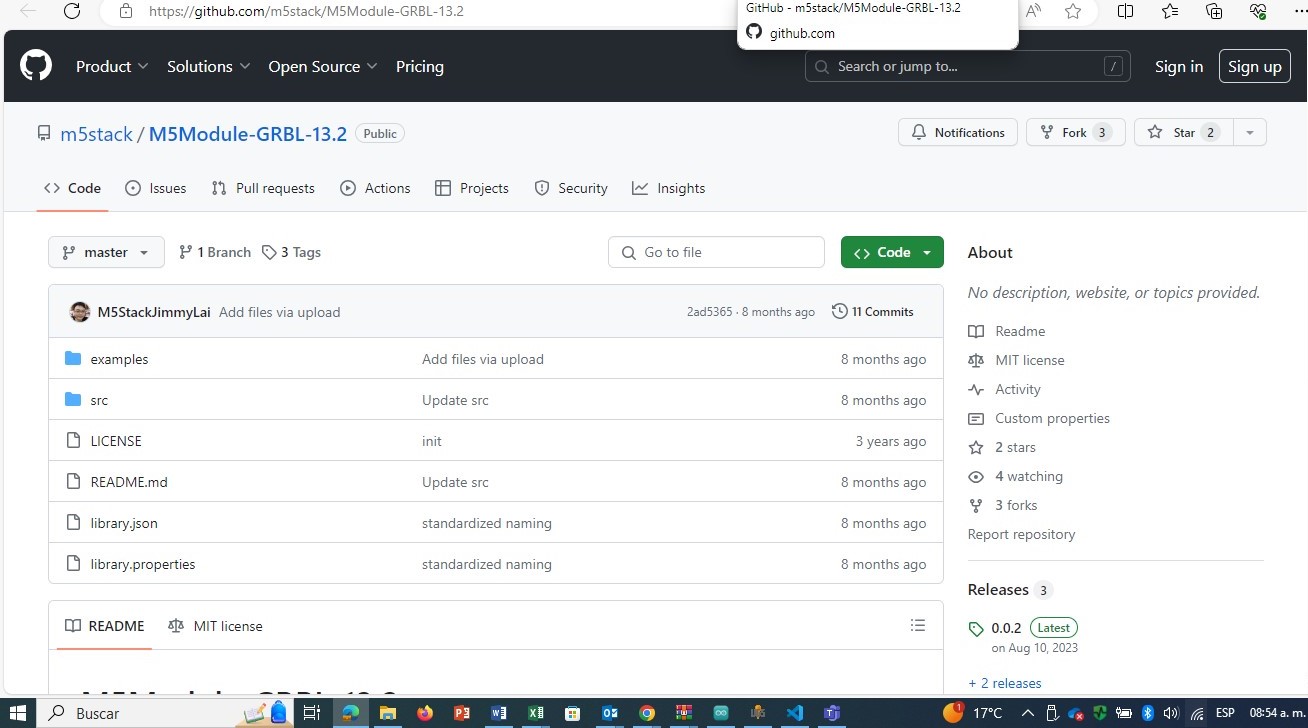Add this page to browser favorites
Screen dimensions: 1308x728
(1073, 11)
